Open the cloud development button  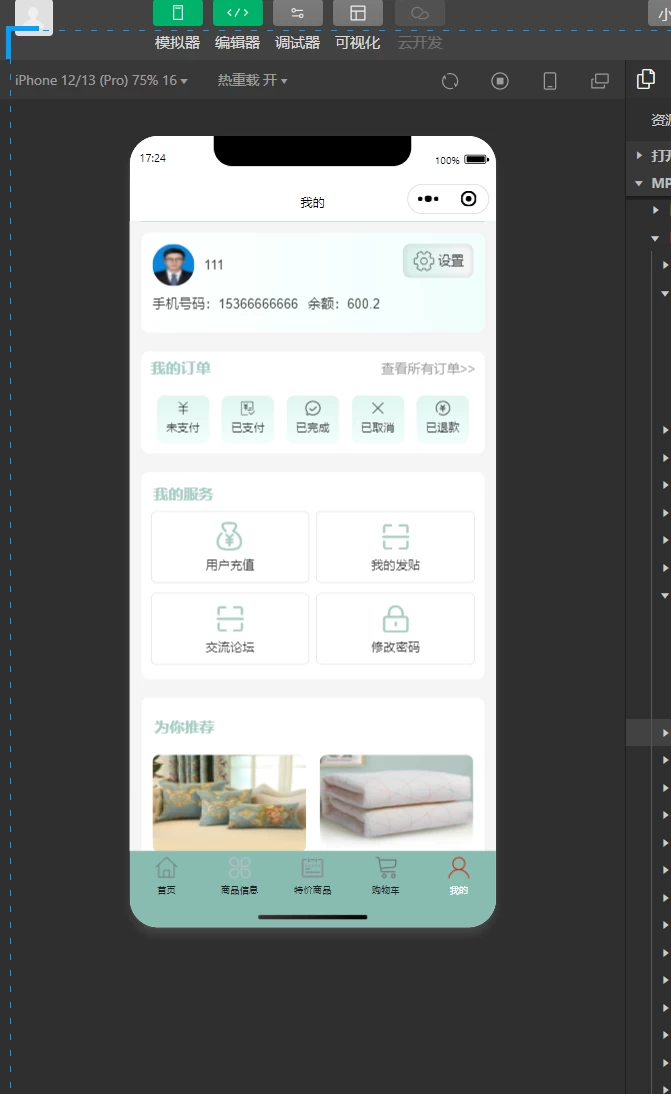click(x=420, y=13)
